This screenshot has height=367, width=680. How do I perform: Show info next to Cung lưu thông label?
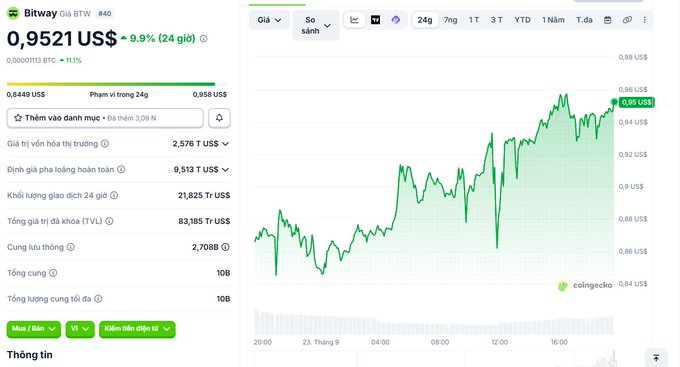click(x=71, y=247)
